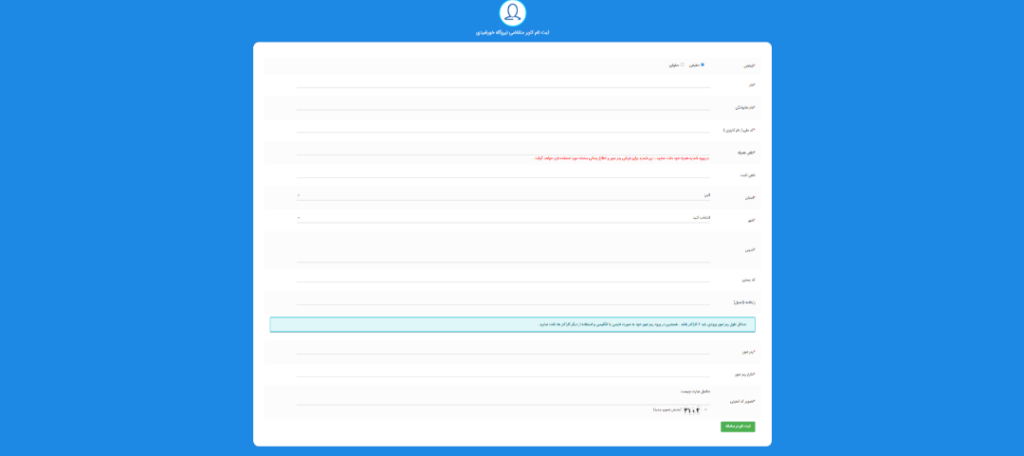Focus the password (رمز عبور) field
This screenshot has width=1024, height=456.
(503, 351)
